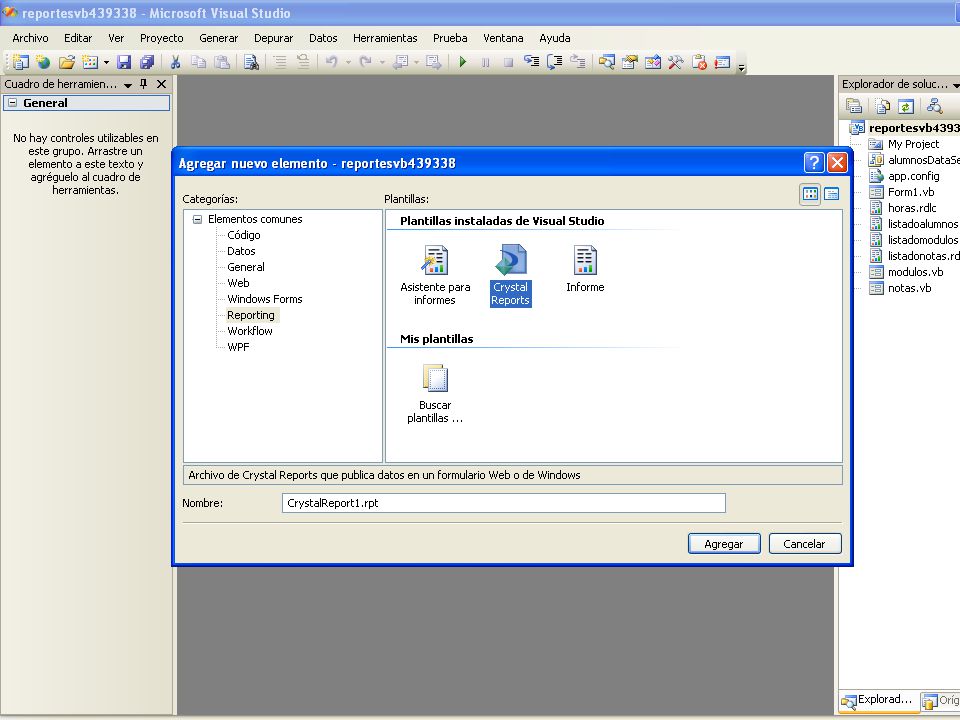Click Show All Files in Solution Explorer
Image resolution: width=960 pixels, height=720 pixels.
click(882, 106)
